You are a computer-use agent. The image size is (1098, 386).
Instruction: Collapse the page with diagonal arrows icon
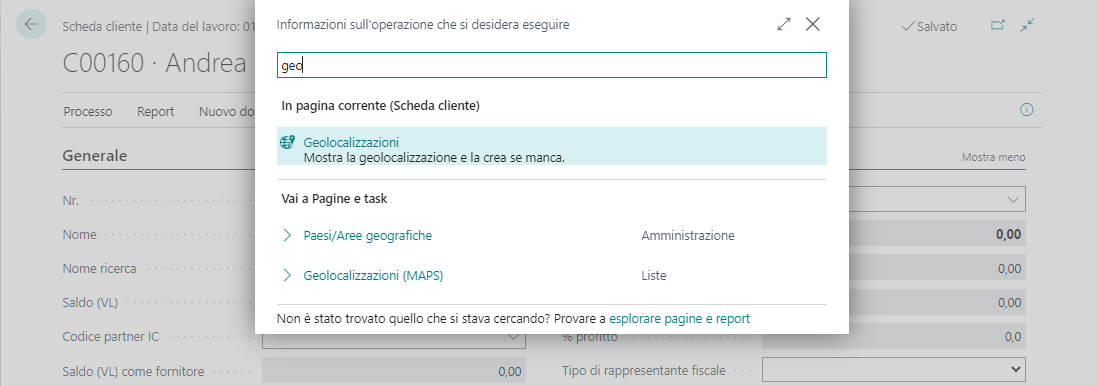pos(1027,25)
